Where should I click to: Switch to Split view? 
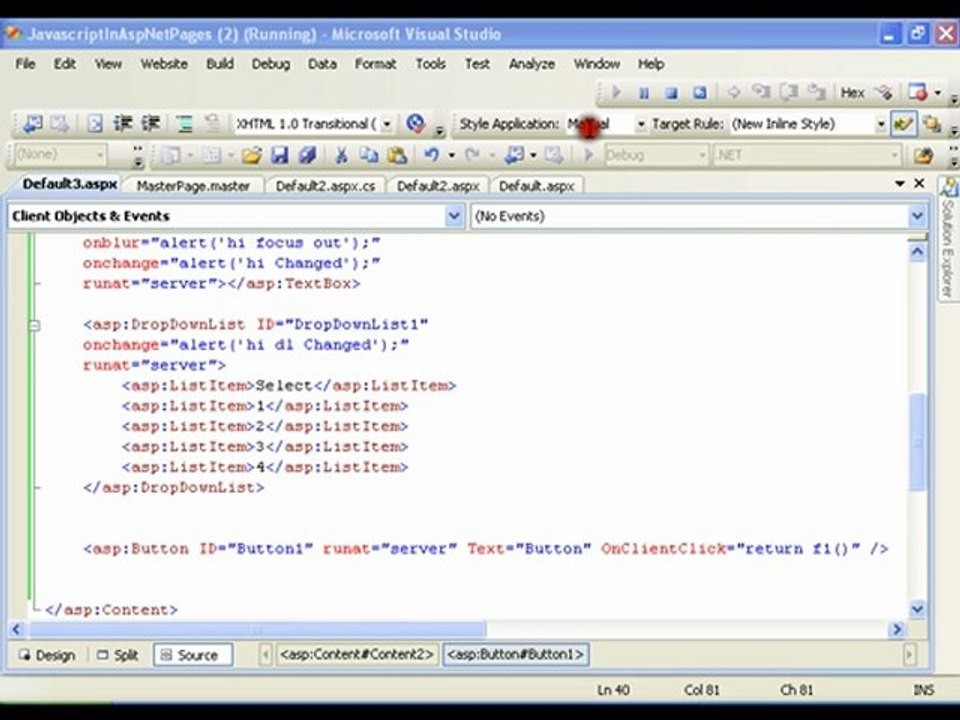(118, 655)
